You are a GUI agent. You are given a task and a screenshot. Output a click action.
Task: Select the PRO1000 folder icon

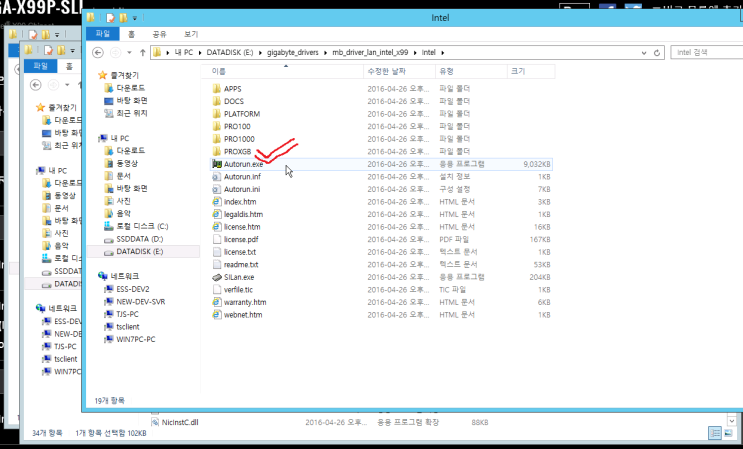click(217, 139)
